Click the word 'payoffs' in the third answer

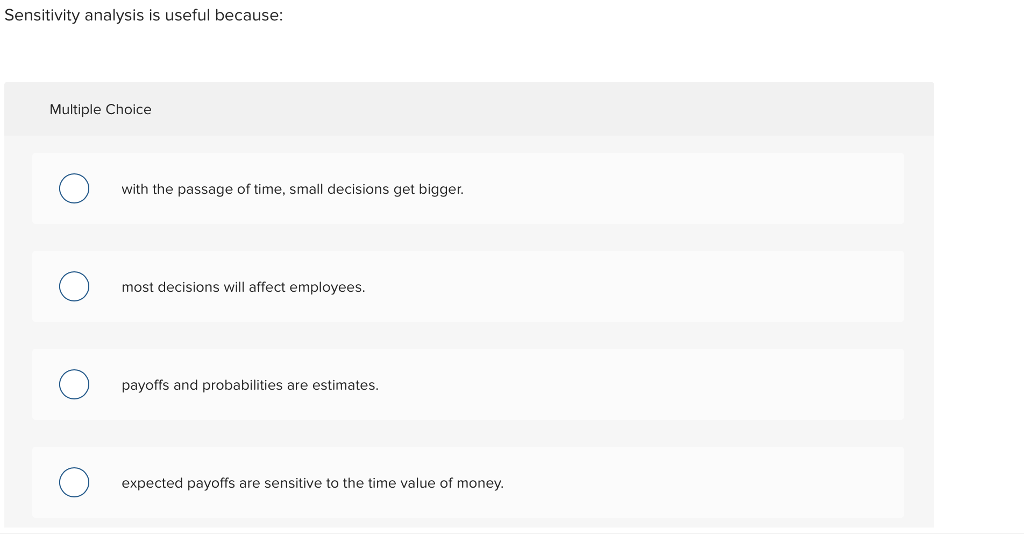pos(145,385)
